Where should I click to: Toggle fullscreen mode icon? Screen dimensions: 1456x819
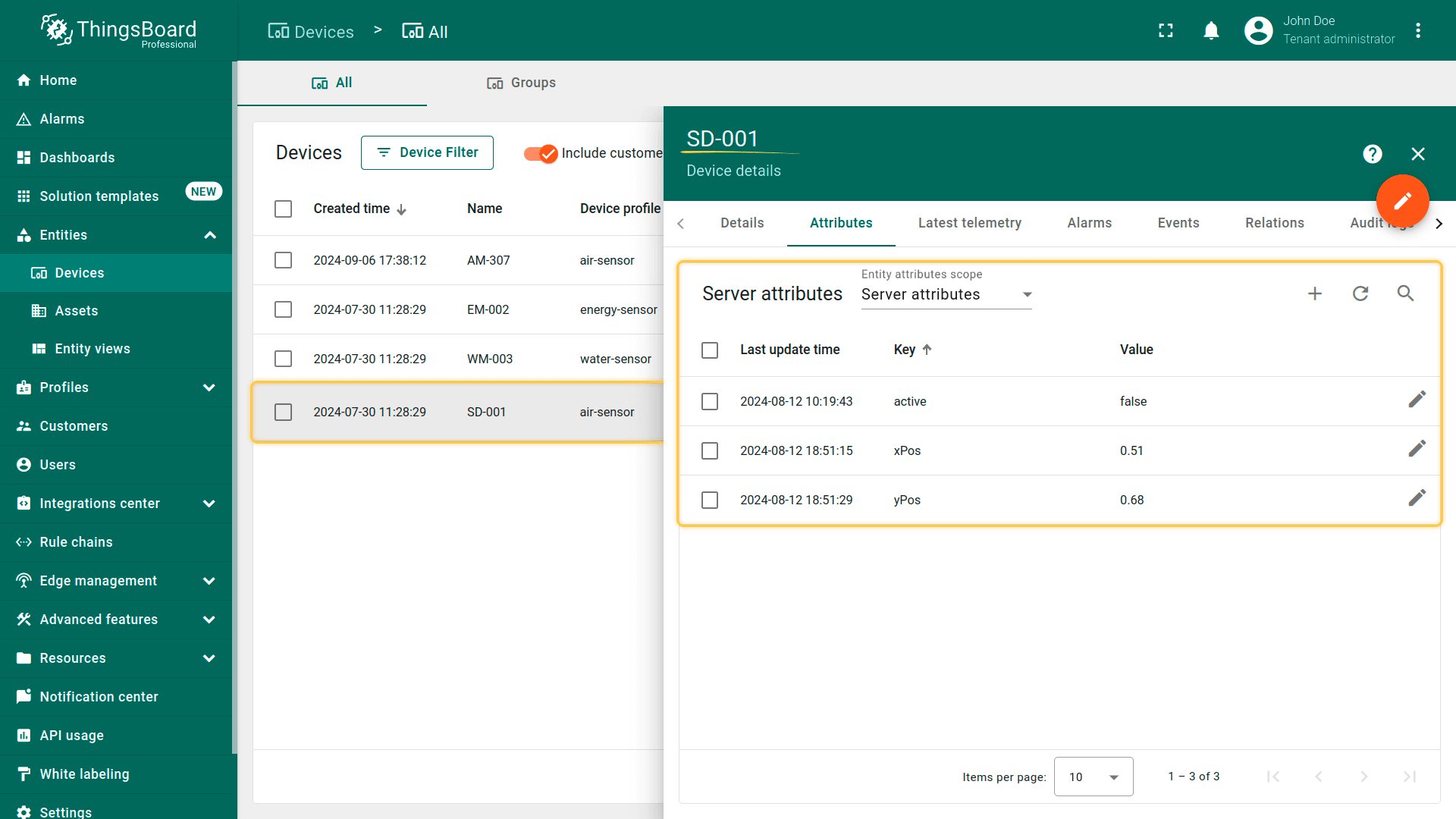coord(1166,31)
